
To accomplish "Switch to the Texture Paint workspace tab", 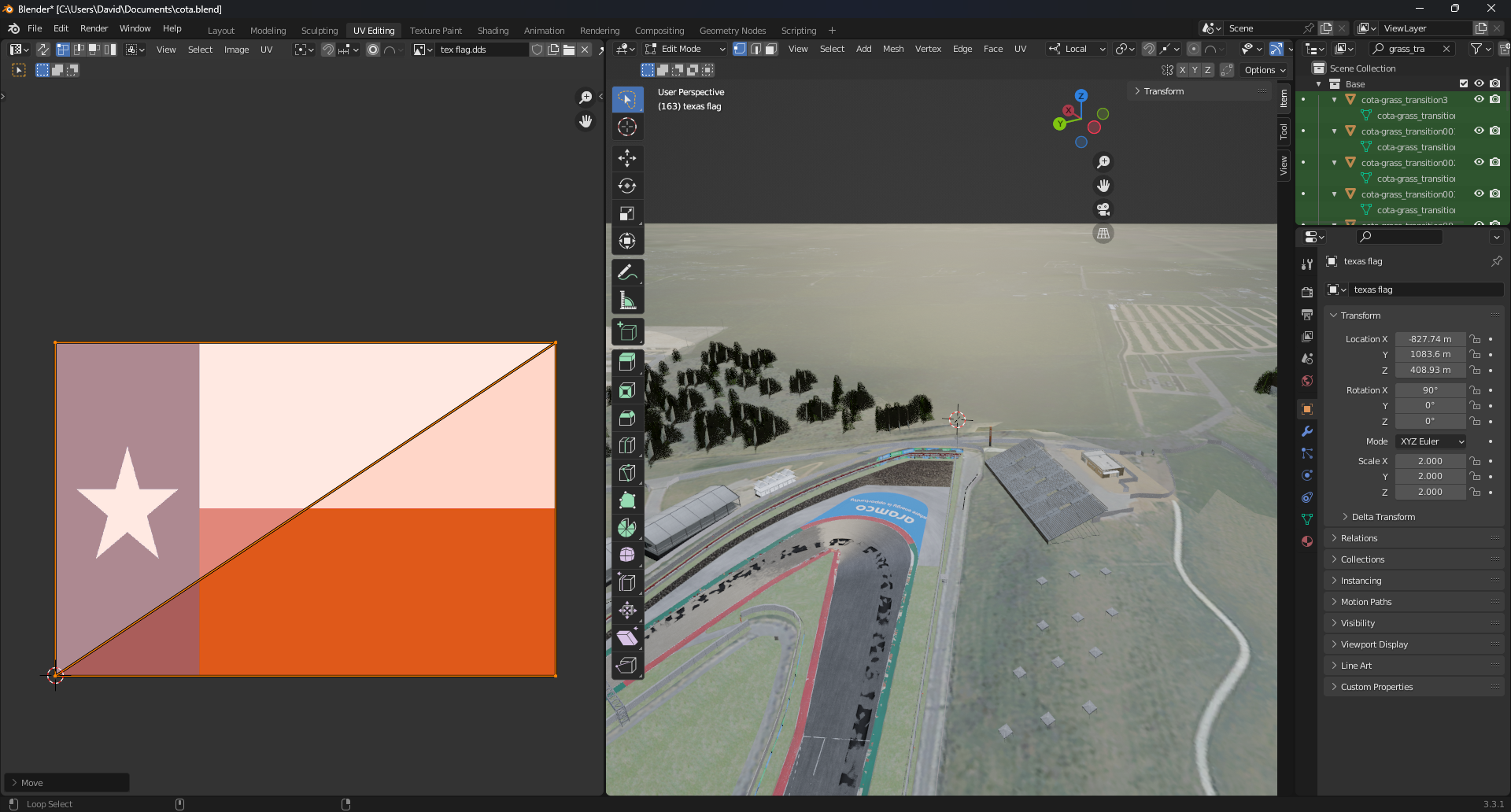I will pos(436,31).
